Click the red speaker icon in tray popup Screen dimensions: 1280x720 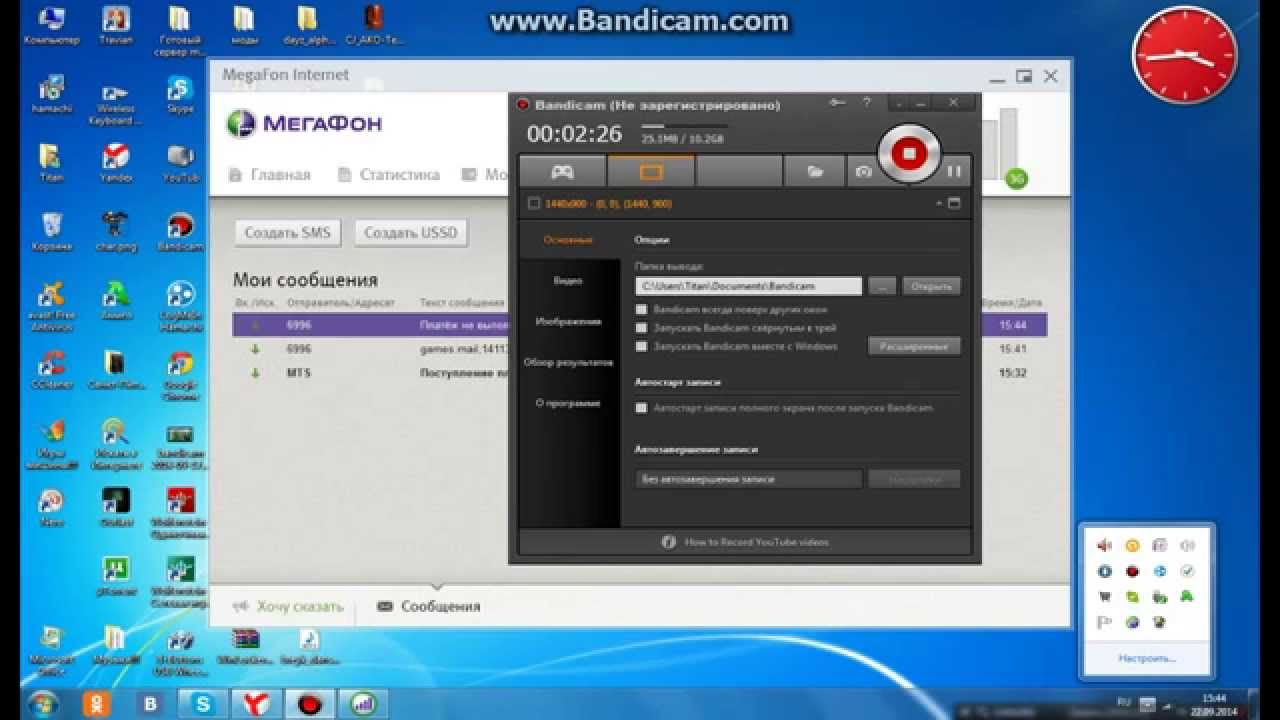click(x=1105, y=546)
